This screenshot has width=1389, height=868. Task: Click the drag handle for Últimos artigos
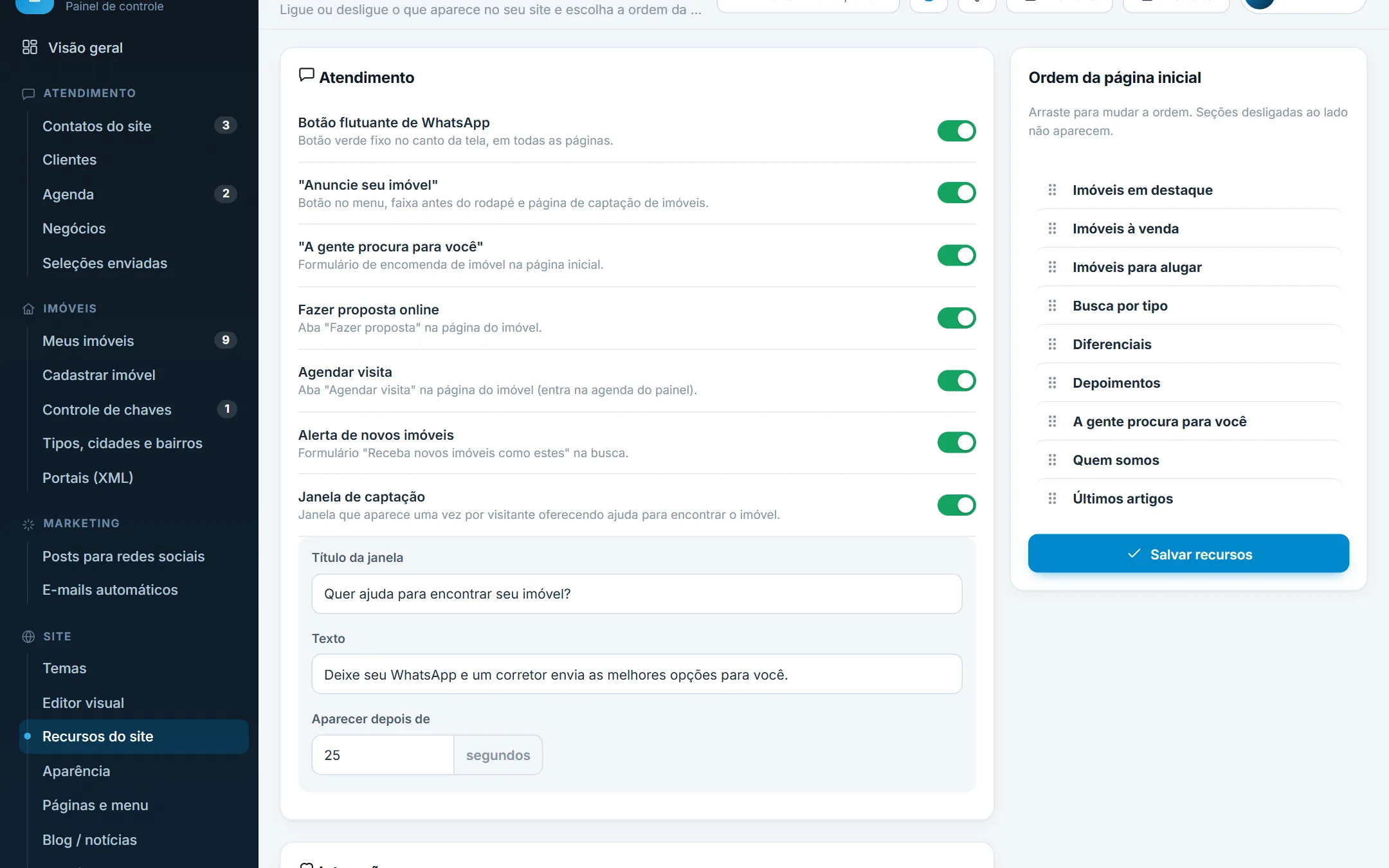pos(1052,498)
